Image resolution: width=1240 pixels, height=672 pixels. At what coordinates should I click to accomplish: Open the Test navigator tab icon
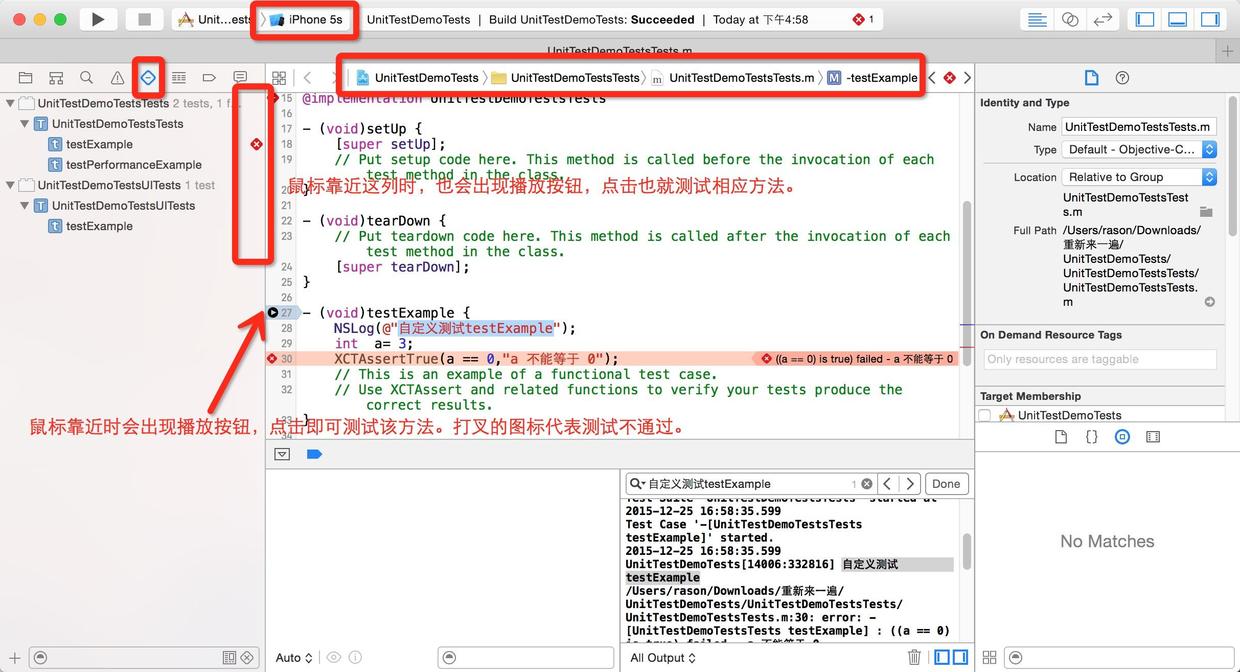click(148, 77)
